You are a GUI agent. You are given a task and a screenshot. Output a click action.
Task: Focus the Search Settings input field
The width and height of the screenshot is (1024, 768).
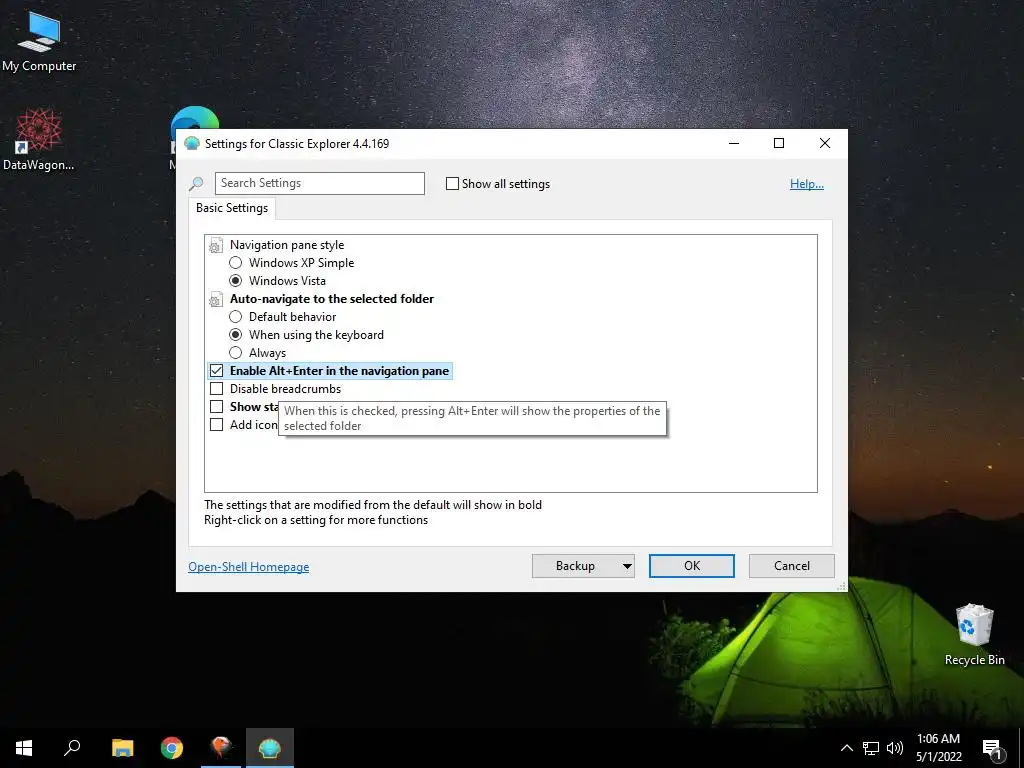pyautogui.click(x=319, y=184)
